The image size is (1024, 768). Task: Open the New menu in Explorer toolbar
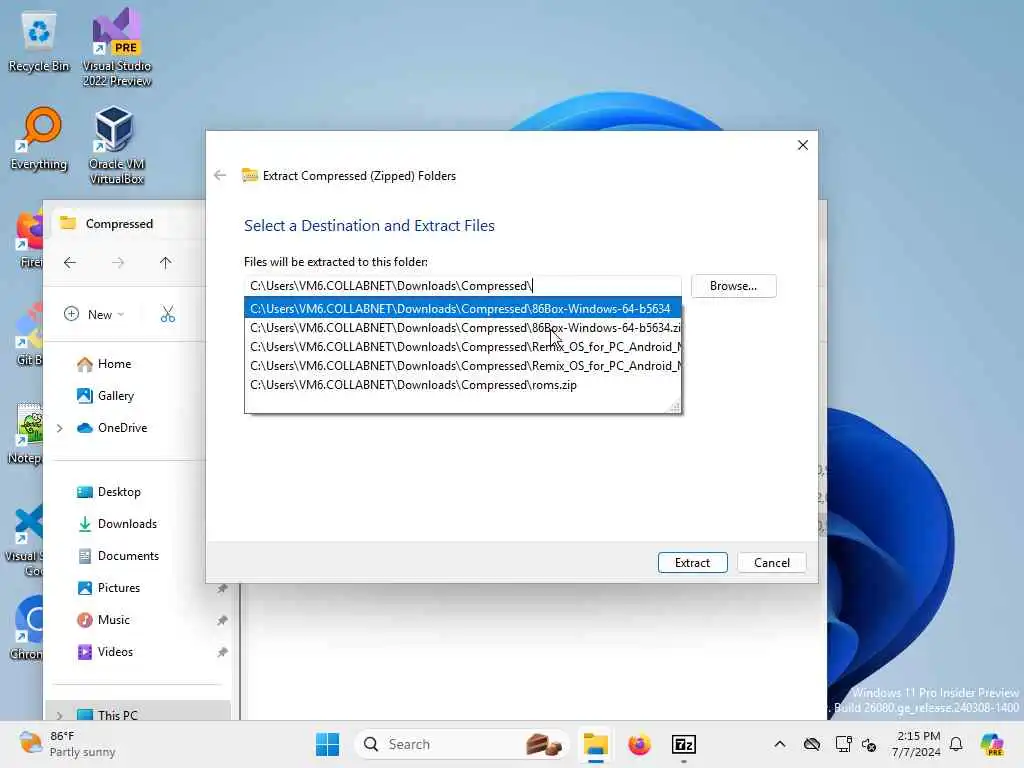click(x=94, y=314)
